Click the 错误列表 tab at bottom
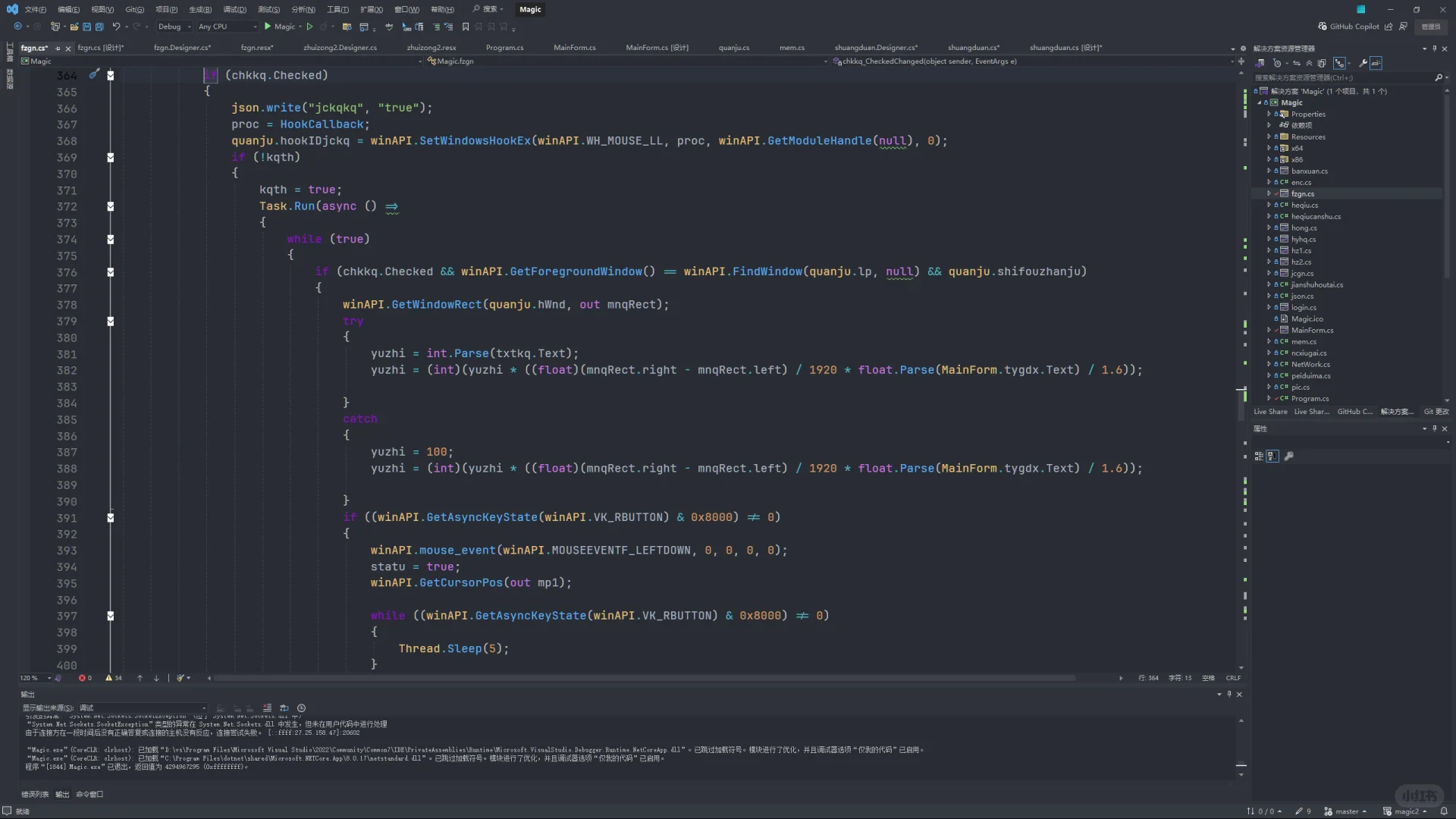 [x=35, y=795]
